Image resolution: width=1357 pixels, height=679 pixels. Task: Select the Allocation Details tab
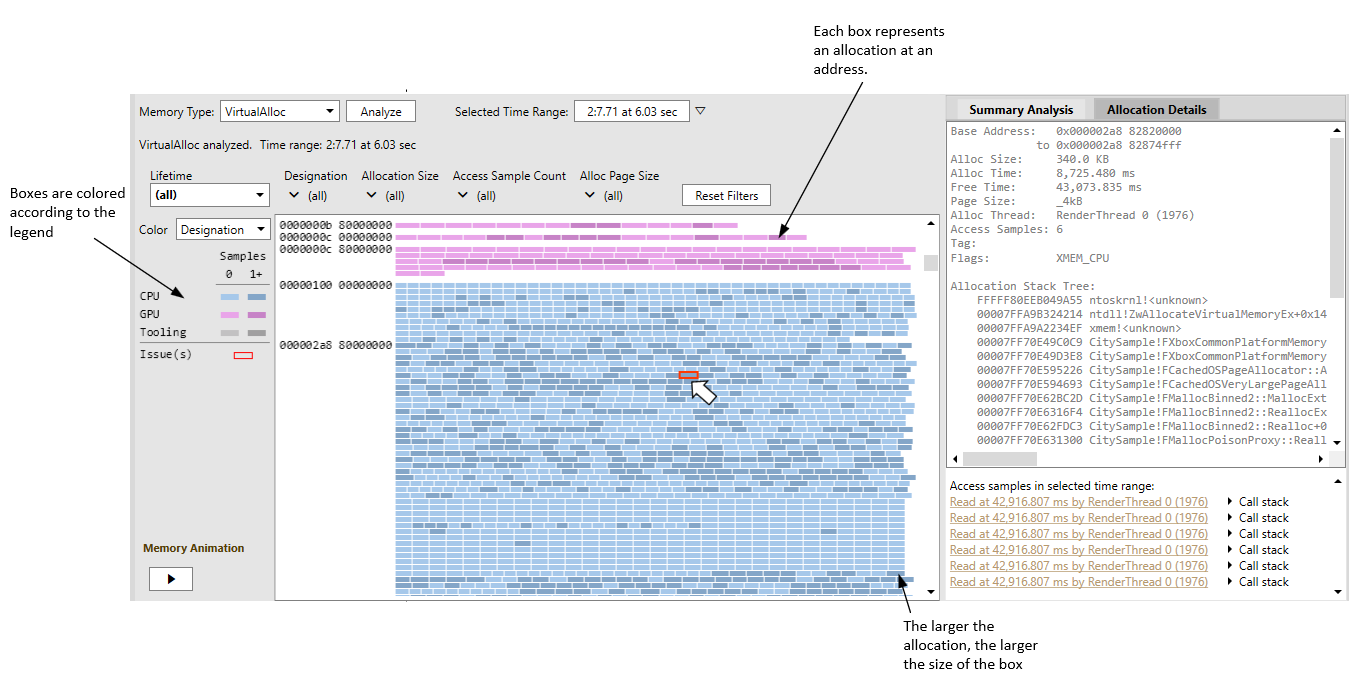click(x=1156, y=110)
